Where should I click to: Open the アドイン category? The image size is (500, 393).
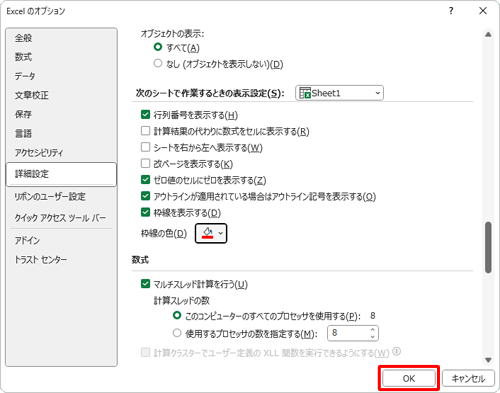click(x=61, y=240)
